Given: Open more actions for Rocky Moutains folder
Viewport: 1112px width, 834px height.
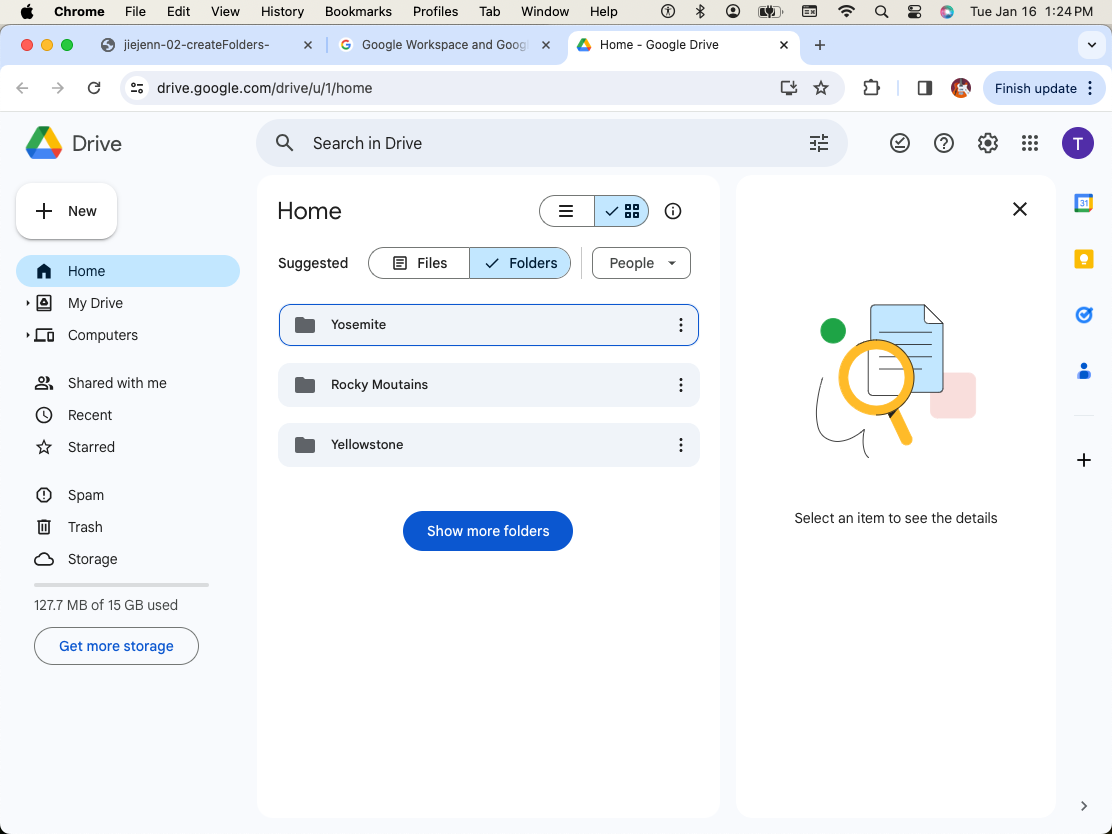Looking at the screenshot, I should 680,385.
